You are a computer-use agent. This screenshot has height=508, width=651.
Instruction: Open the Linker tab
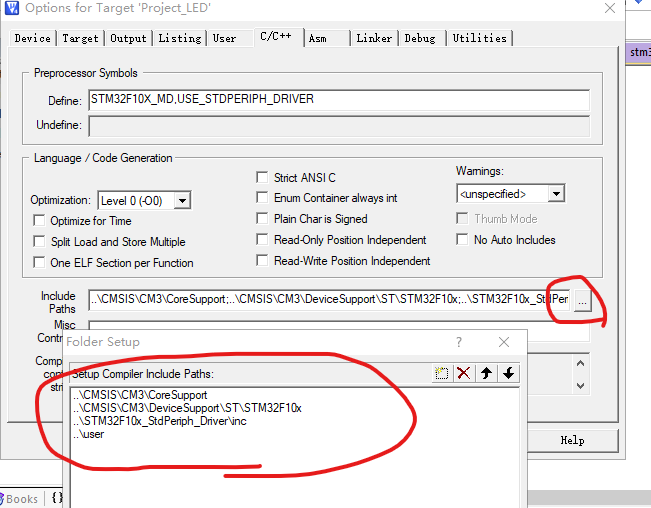click(374, 38)
